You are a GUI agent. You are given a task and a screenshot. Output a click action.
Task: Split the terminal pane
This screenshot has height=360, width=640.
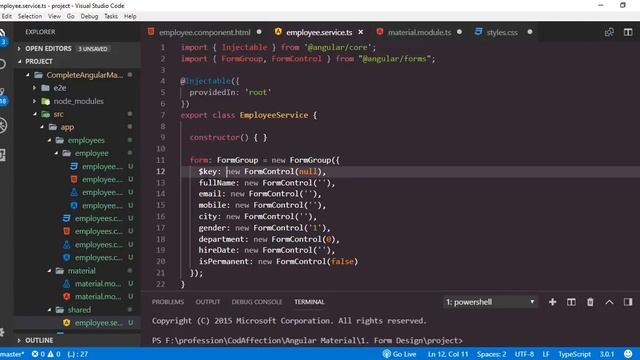571,302
